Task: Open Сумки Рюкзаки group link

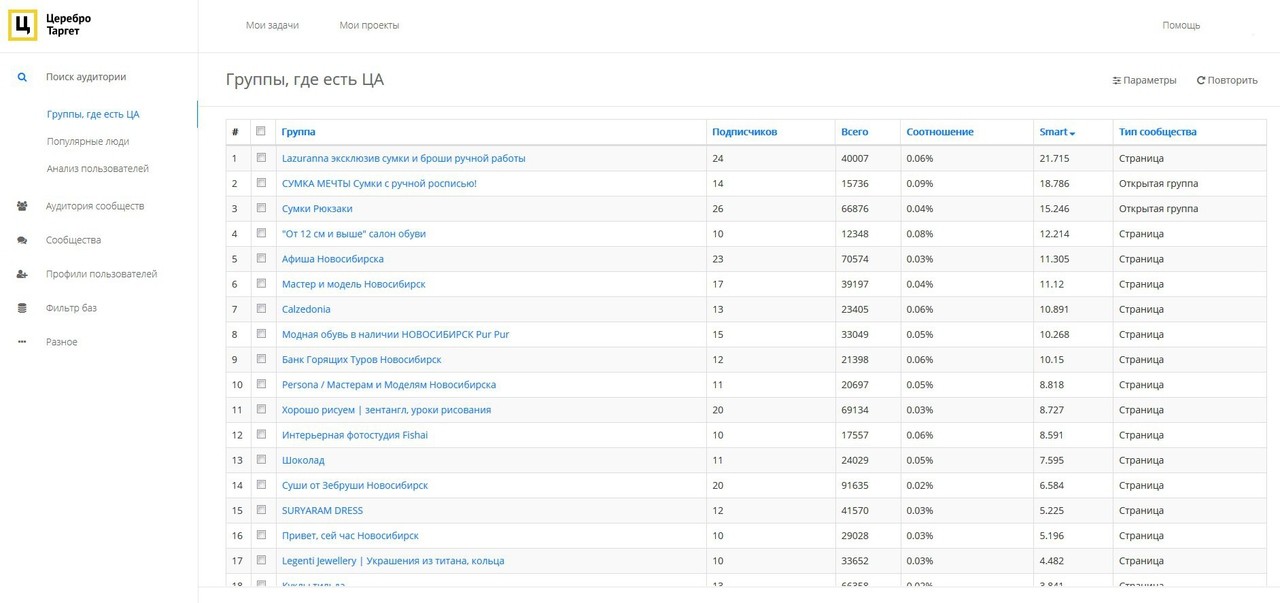Action: tap(317, 208)
